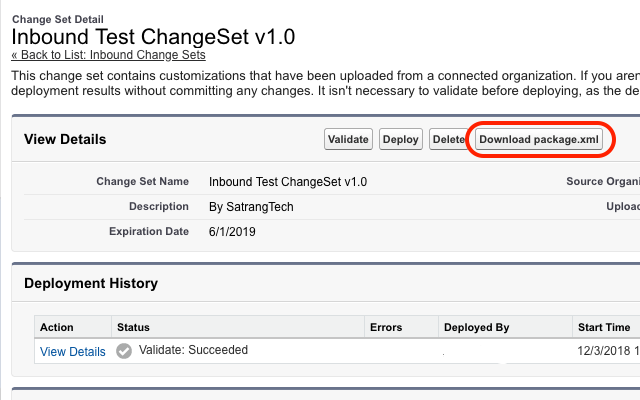Click the Delete button
640x400 pixels.
[446, 140]
